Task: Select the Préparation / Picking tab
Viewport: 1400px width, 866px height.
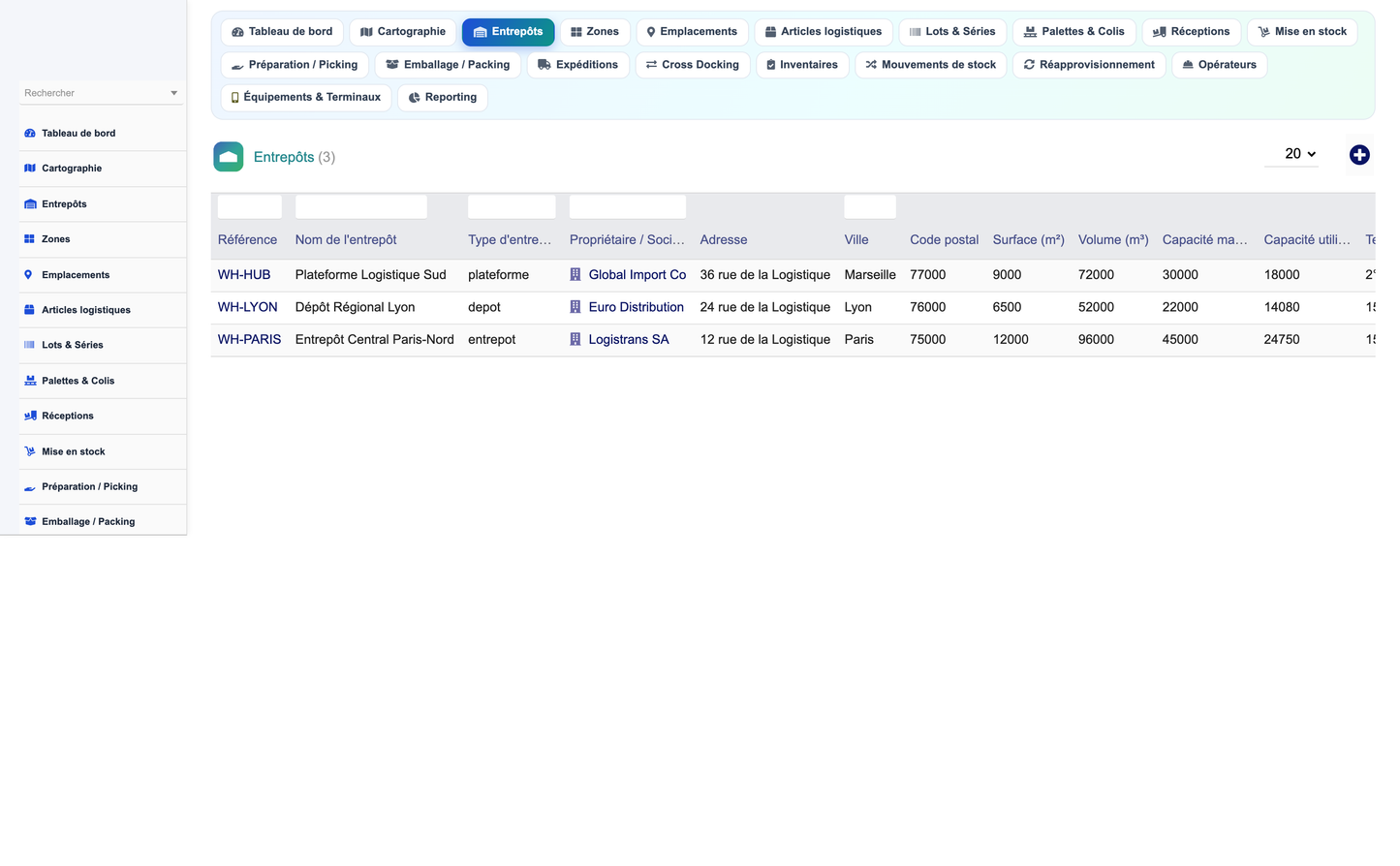Action: coord(296,65)
